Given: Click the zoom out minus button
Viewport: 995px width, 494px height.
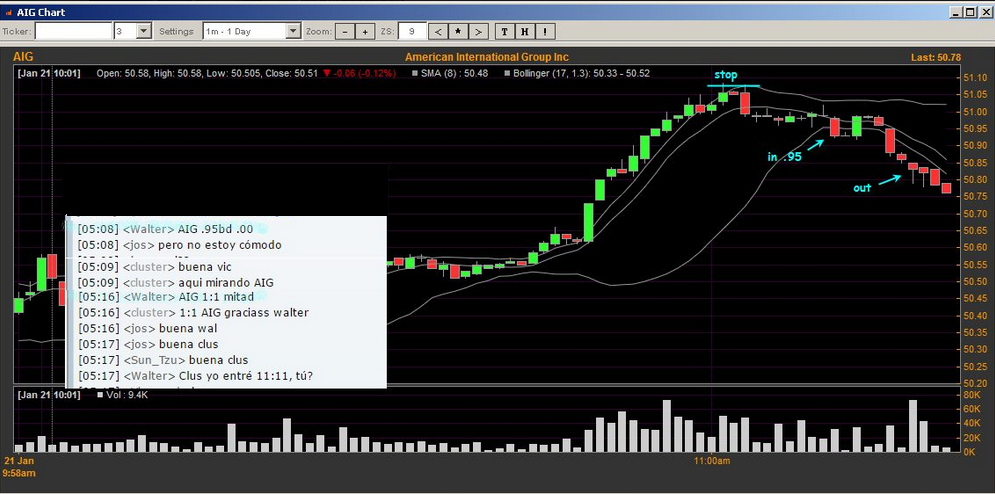Looking at the screenshot, I should pos(344,31).
